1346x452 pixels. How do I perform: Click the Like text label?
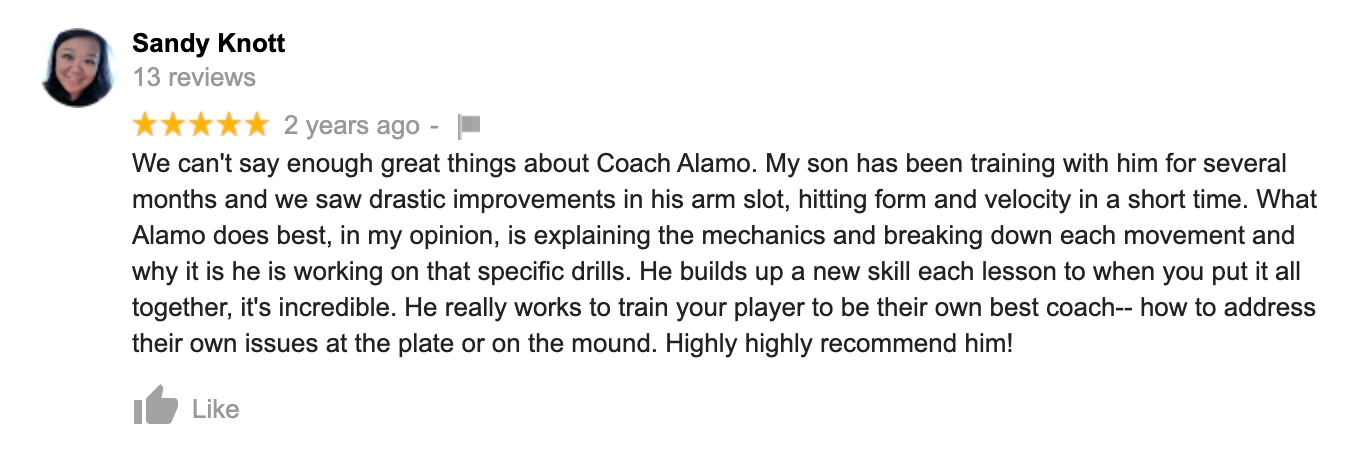[215, 409]
